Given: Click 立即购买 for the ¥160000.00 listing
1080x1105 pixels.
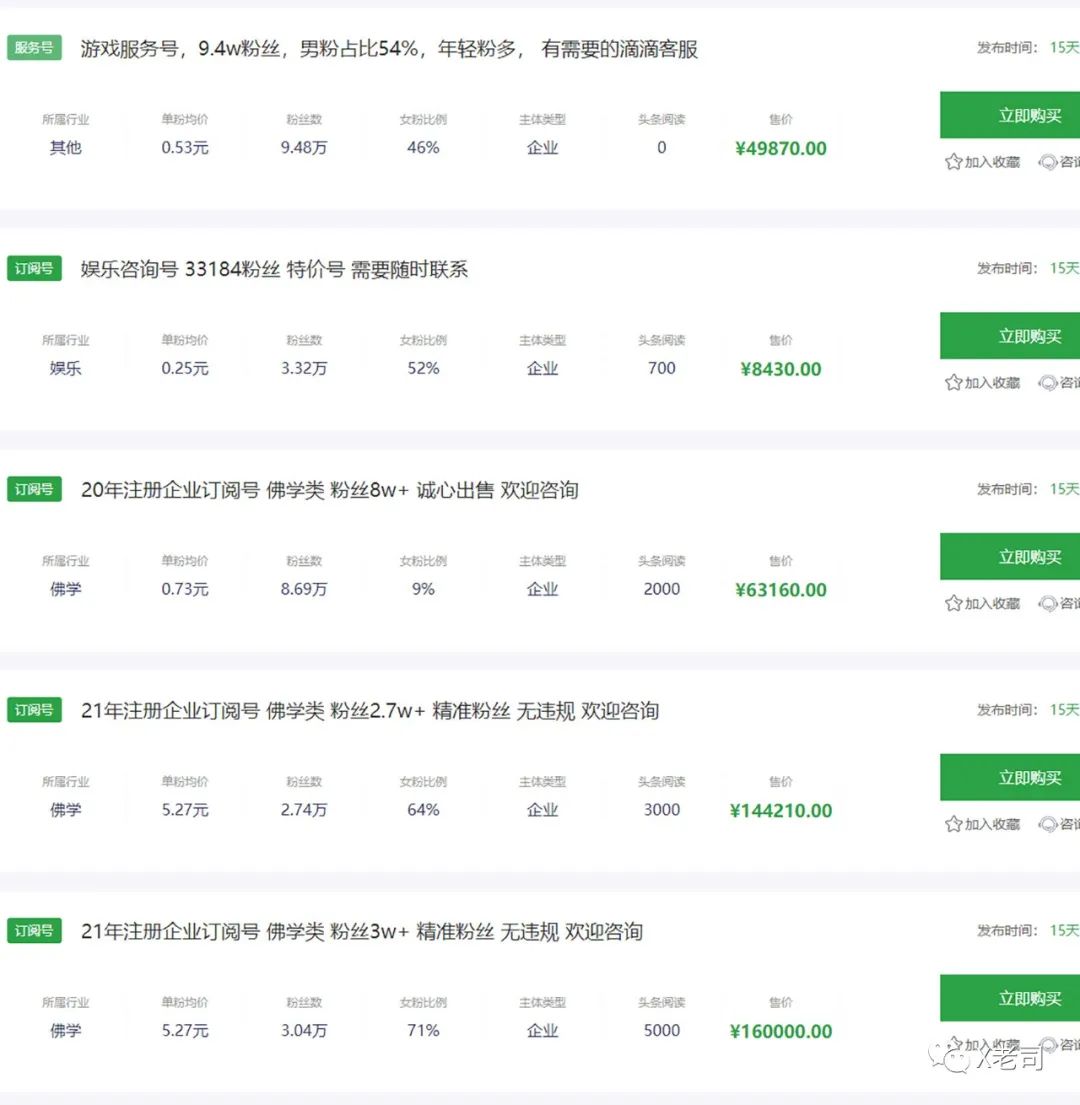Looking at the screenshot, I should [x=1010, y=998].
